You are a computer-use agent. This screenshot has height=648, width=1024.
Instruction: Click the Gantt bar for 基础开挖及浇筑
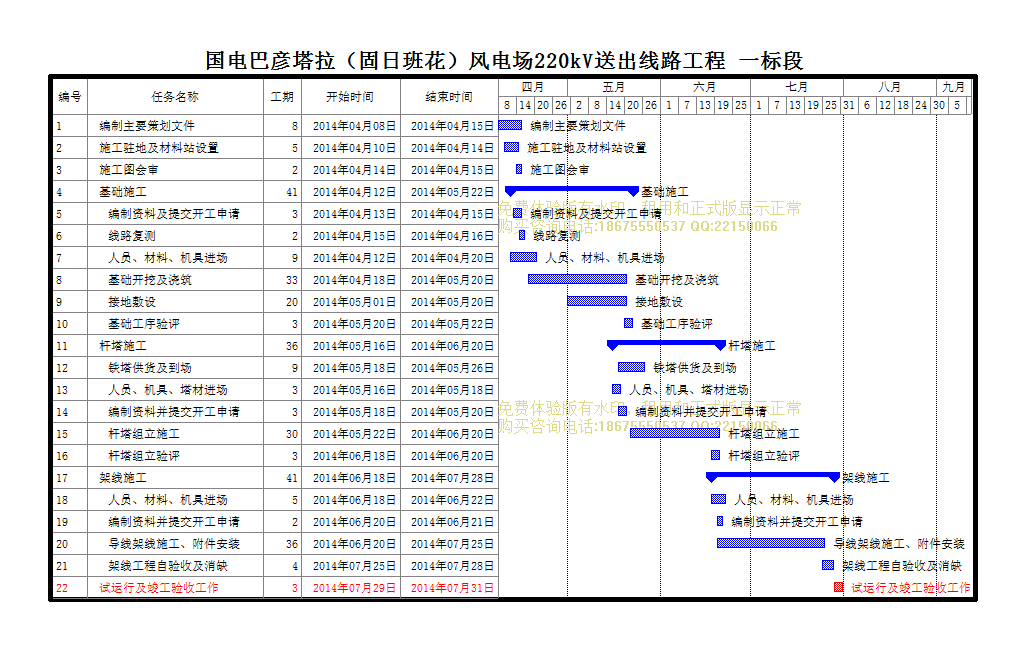click(x=577, y=279)
